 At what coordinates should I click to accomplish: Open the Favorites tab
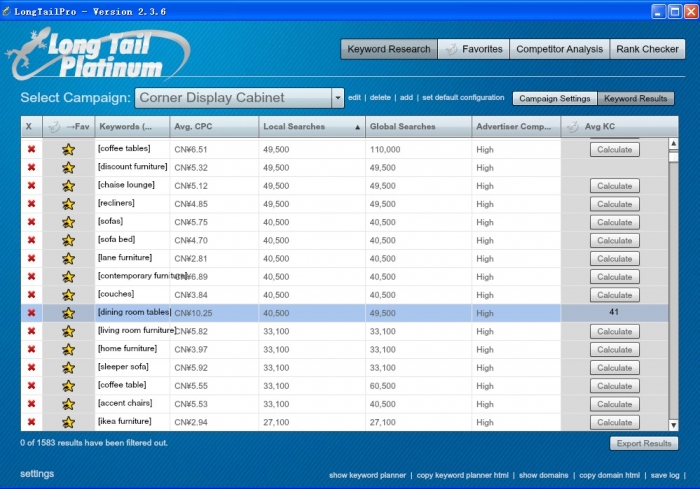click(x=474, y=49)
